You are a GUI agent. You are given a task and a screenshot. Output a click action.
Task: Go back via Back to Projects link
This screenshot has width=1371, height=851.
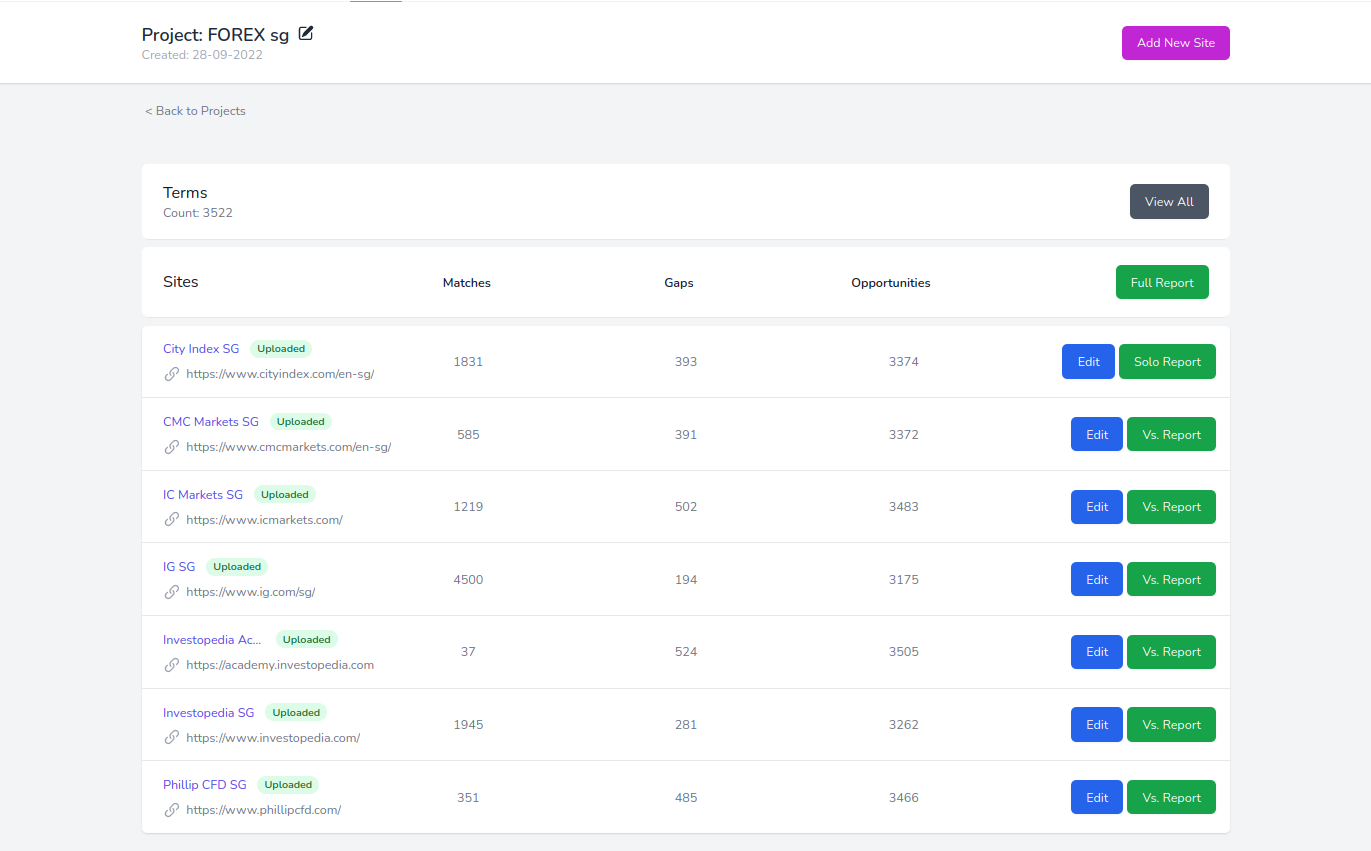195,111
